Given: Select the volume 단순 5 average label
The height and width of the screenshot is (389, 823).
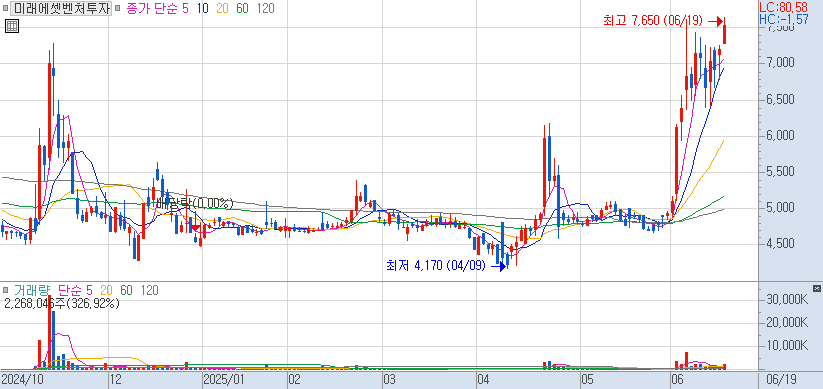Looking at the screenshot, I should coord(75,290).
